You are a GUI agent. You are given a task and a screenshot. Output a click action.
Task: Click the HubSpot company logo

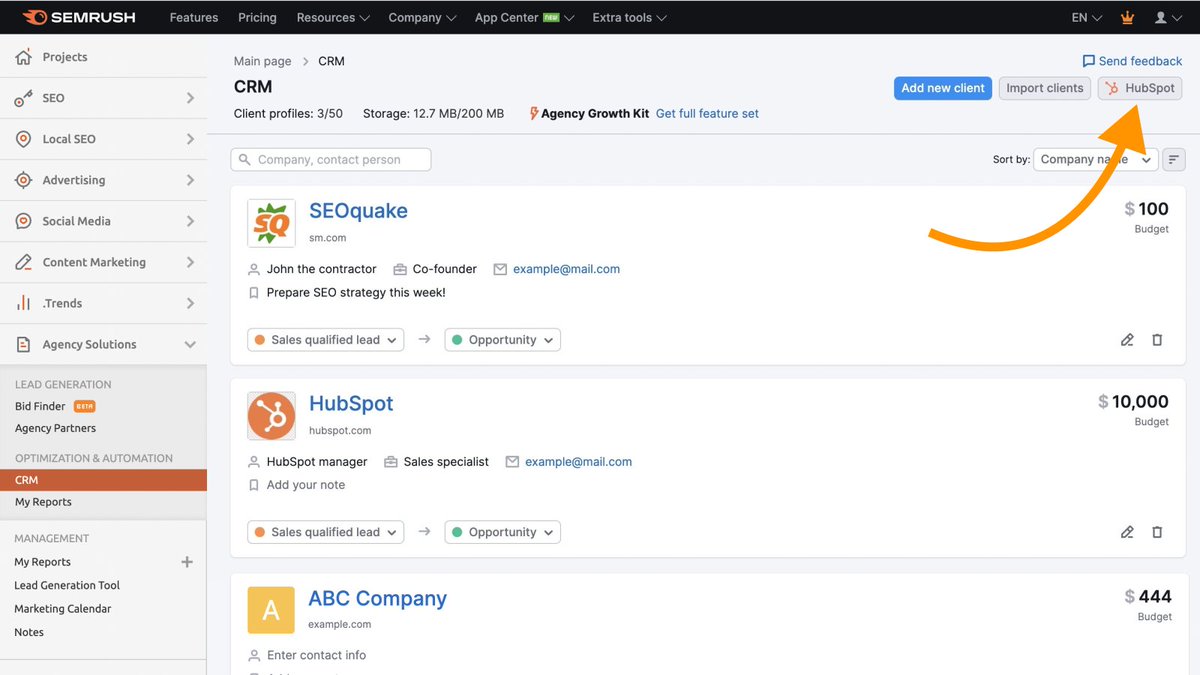click(271, 416)
